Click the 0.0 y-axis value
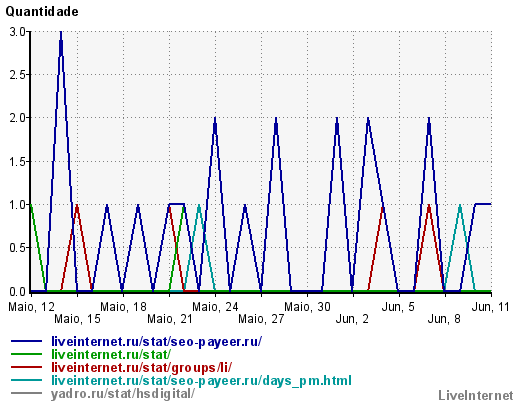Screen dimensions: 520x405 click(x=18, y=292)
